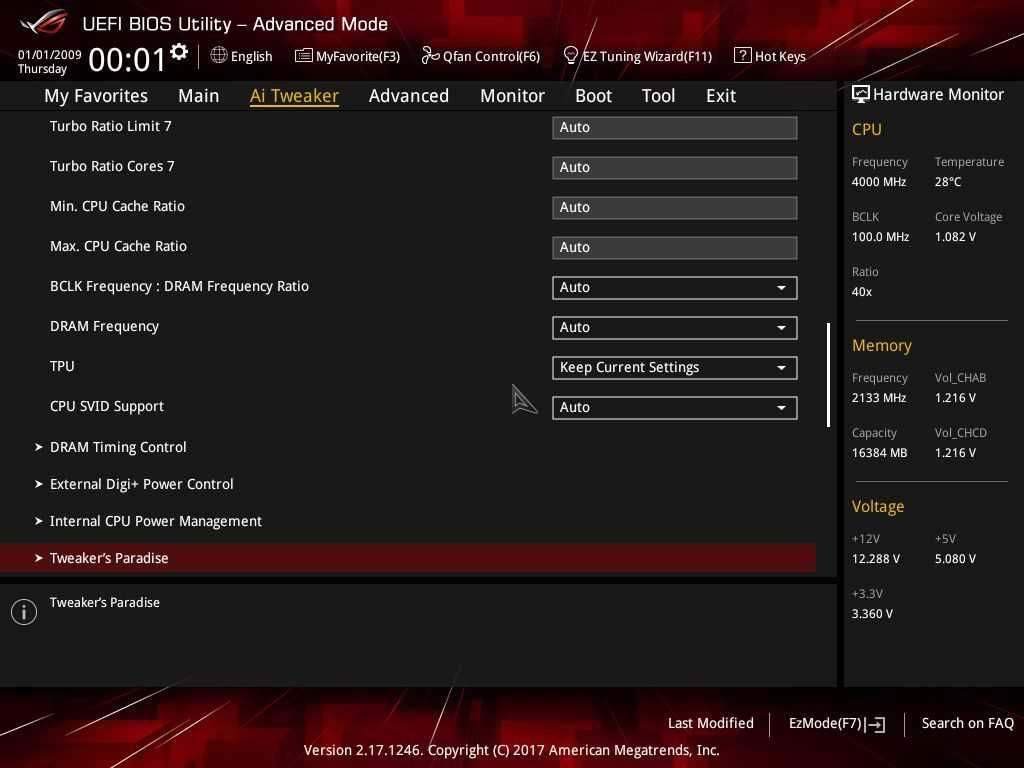Viewport: 1024px width, 768px height.
Task: Expand Internal CPU Power Management
Action: [x=155, y=521]
